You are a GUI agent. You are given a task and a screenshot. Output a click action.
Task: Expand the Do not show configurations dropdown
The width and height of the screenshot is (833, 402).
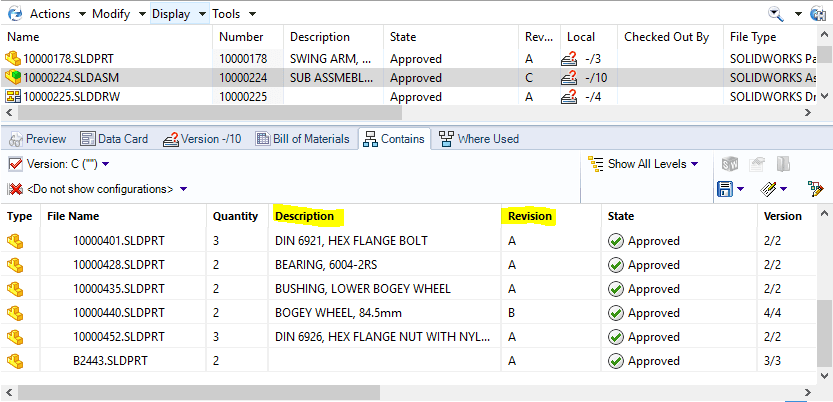pyautogui.click(x=183, y=189)
